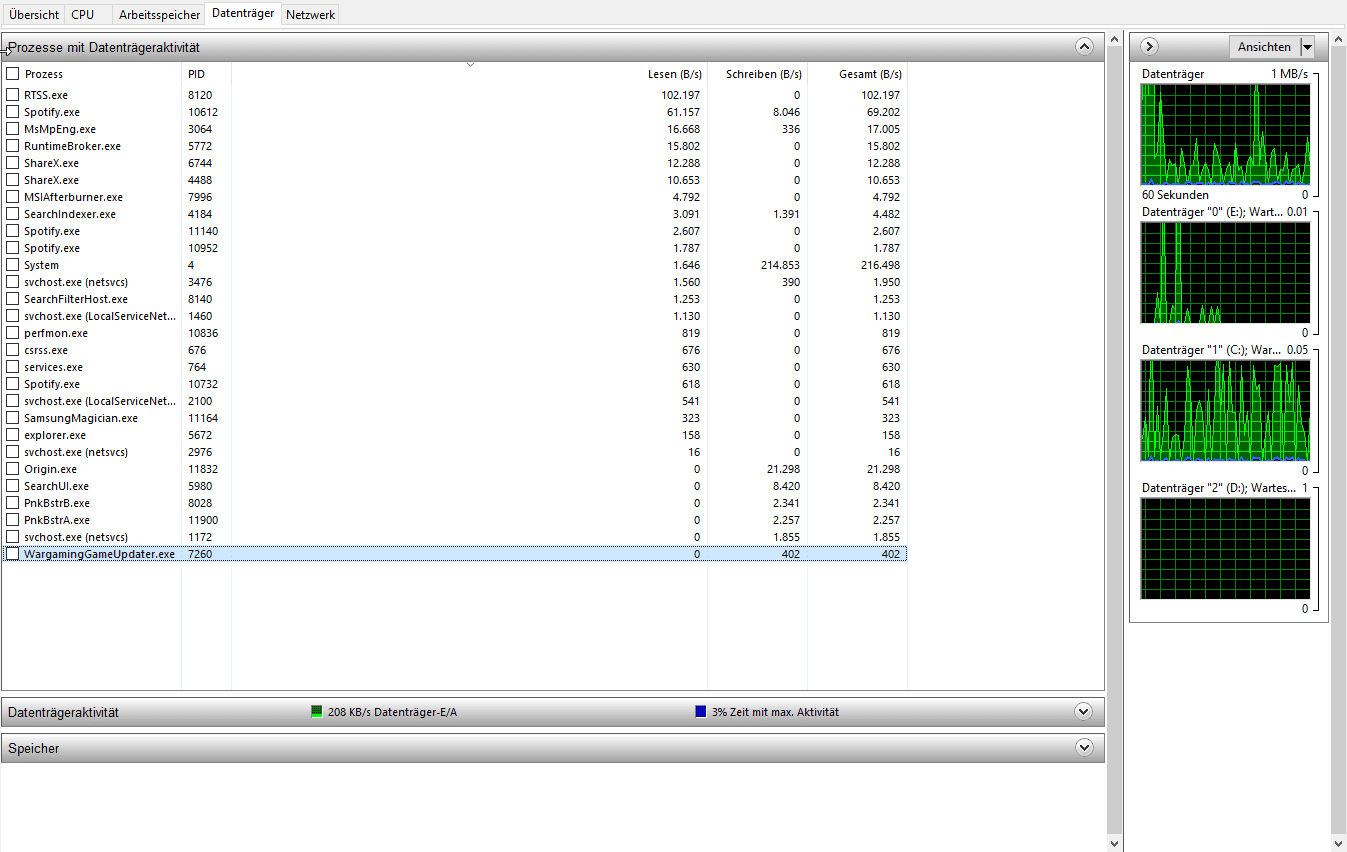
Task: Select the Spotify.exe PID 11140 row
Action: [x=454, y=231]
